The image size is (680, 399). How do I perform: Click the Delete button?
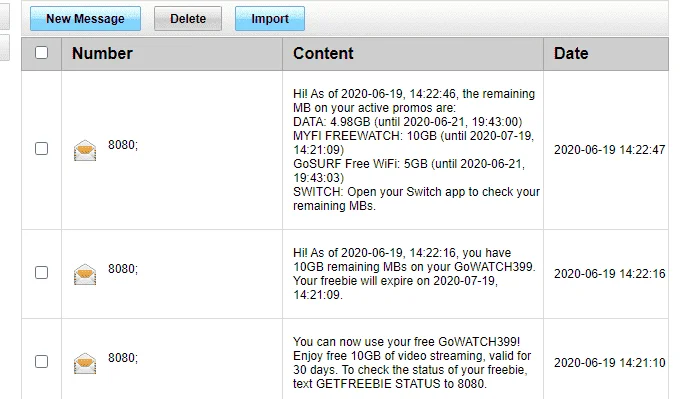(x=188, y=19)
